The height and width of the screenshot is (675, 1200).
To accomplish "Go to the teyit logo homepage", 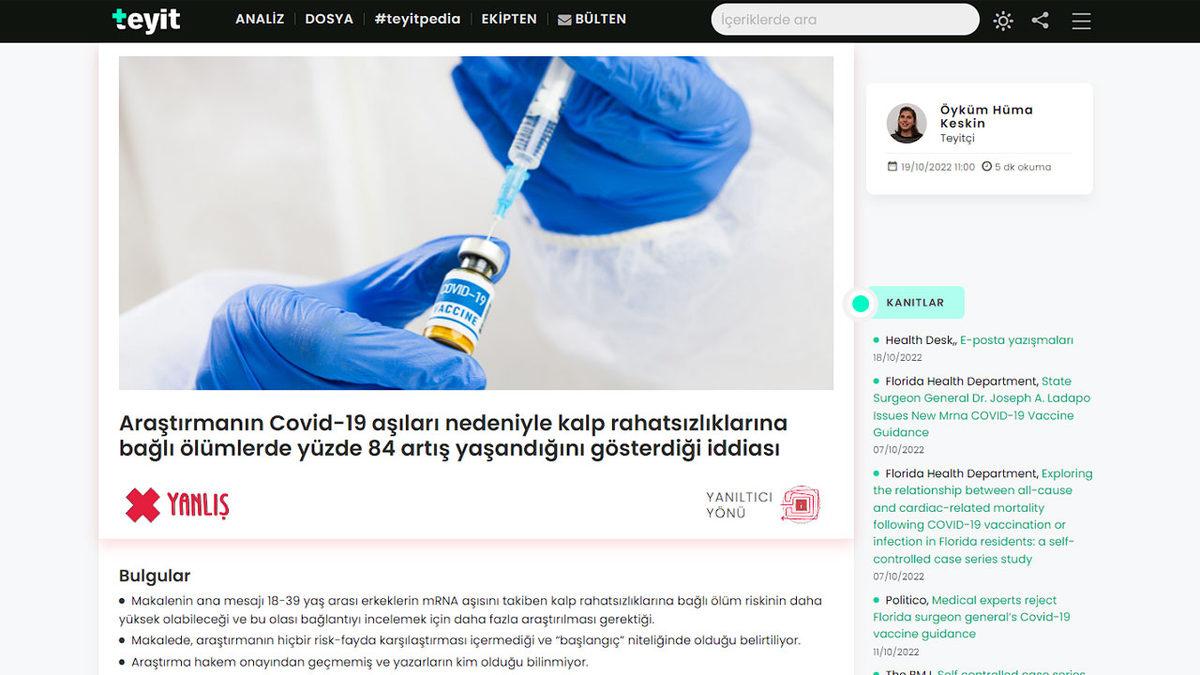I will click(146, 19).
